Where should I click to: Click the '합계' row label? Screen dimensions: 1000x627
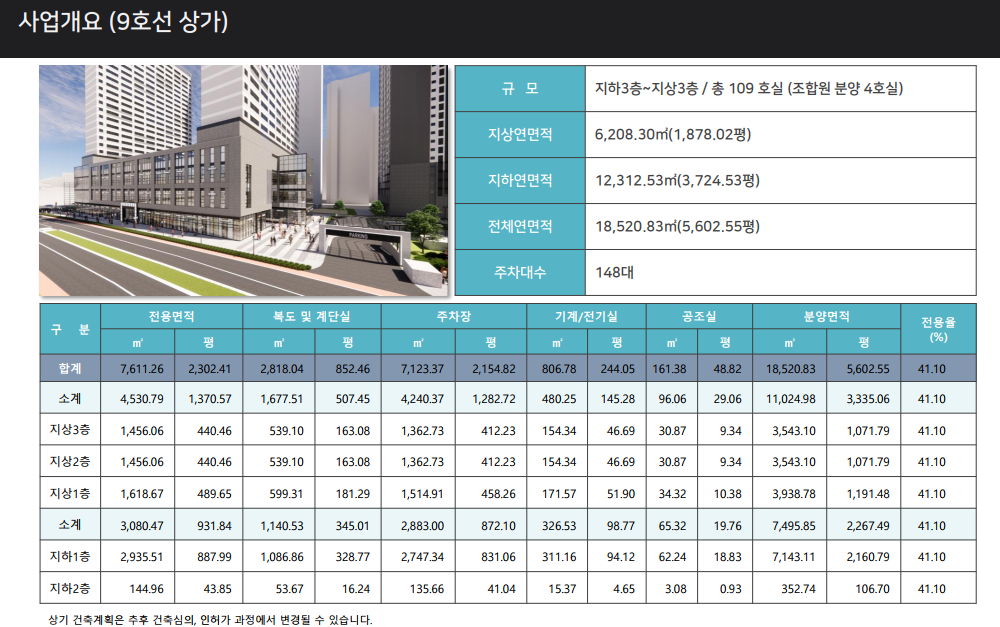pos(70,369)
